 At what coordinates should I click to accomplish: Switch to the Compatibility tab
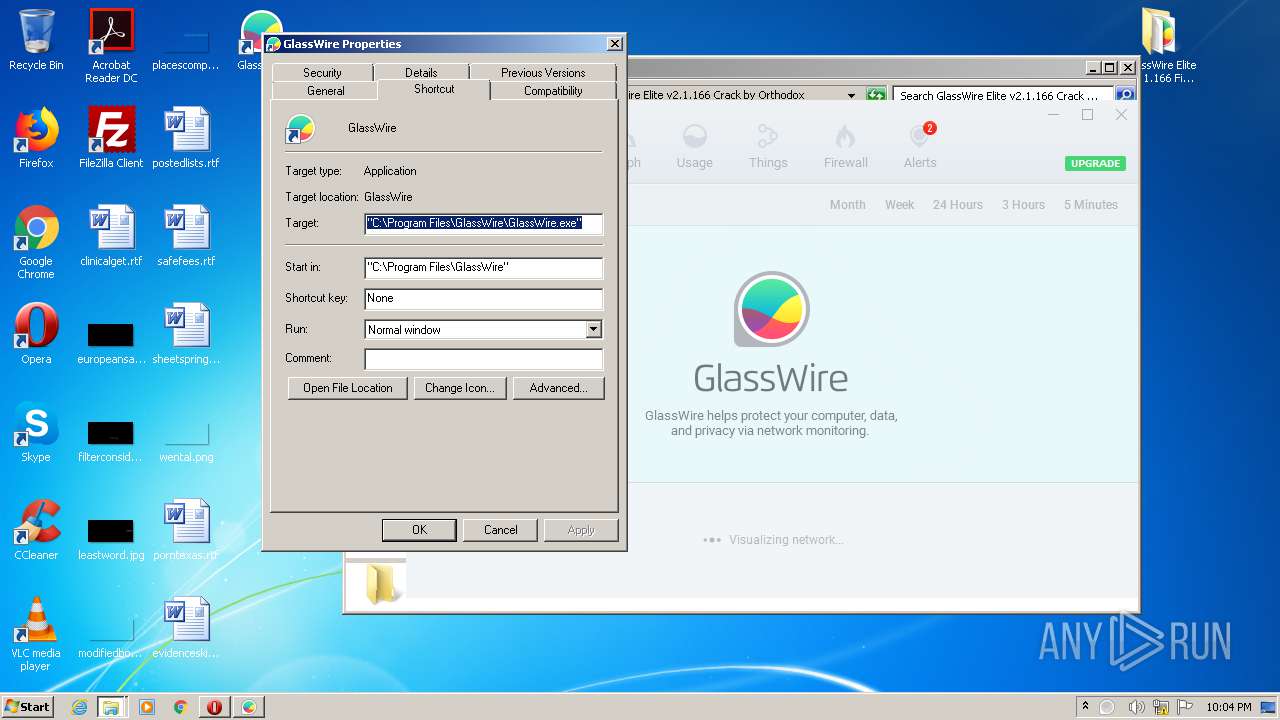(553, 90)
